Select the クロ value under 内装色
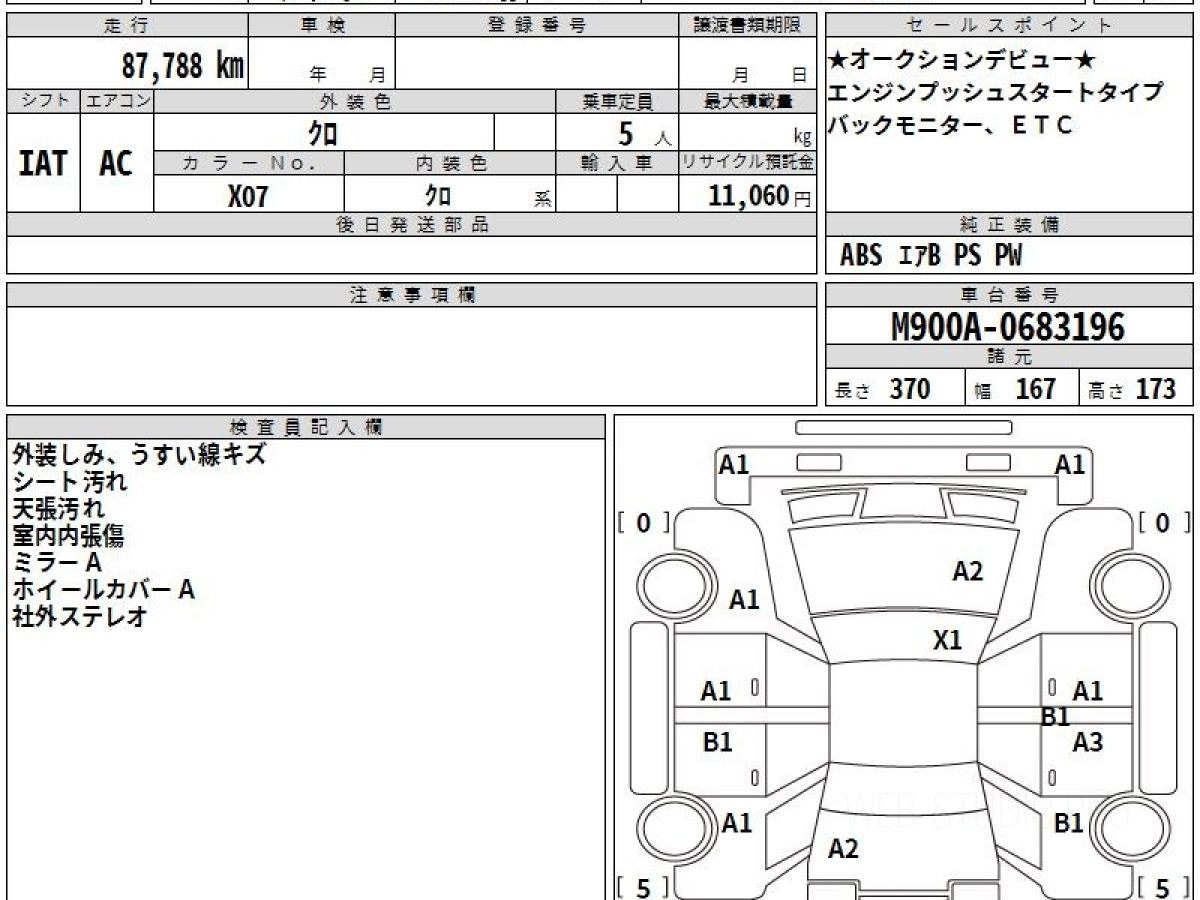This screenshot has width=1200, height=900. [x=438, y=195]
